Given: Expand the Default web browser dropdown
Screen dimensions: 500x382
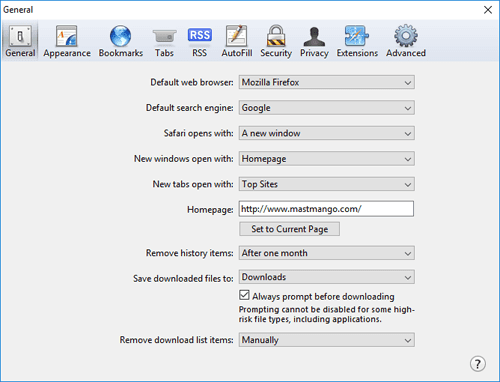Looking at the screenshot, I should point(327,82).
